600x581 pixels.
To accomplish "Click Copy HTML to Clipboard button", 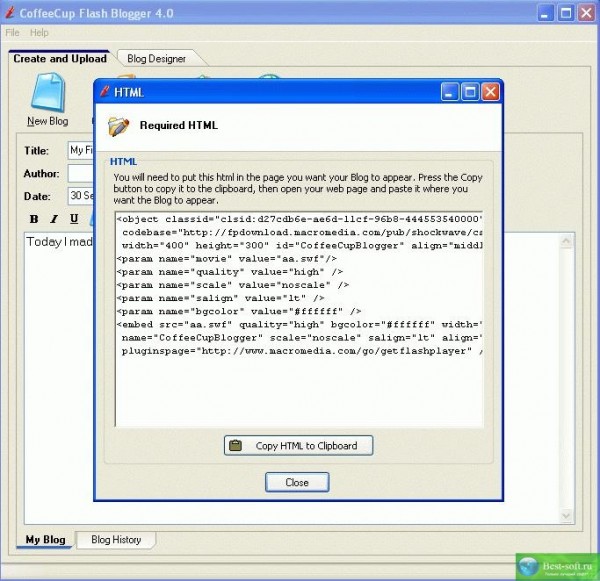I will pos(298,446).
